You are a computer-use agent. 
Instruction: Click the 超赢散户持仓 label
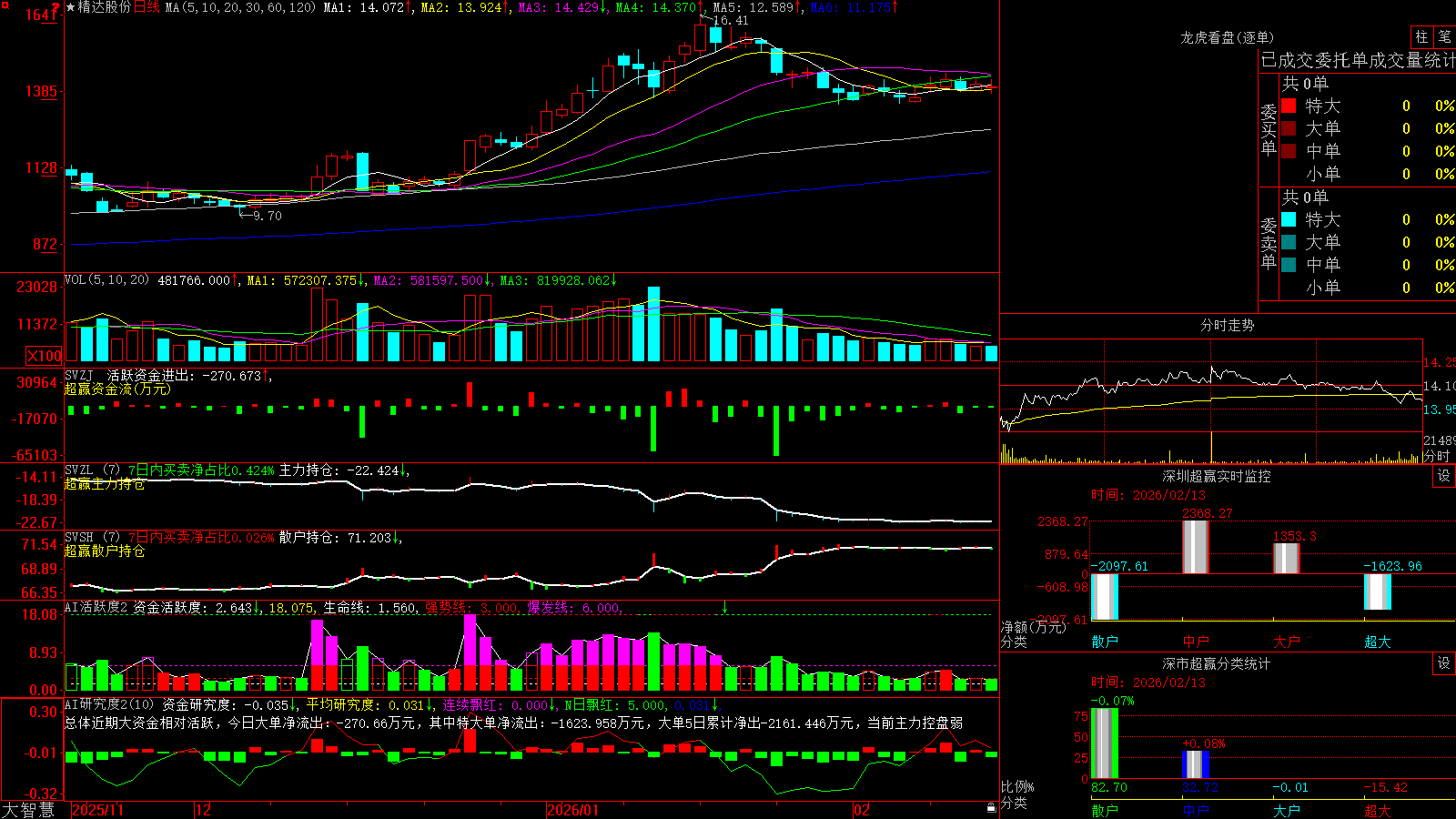105,551
